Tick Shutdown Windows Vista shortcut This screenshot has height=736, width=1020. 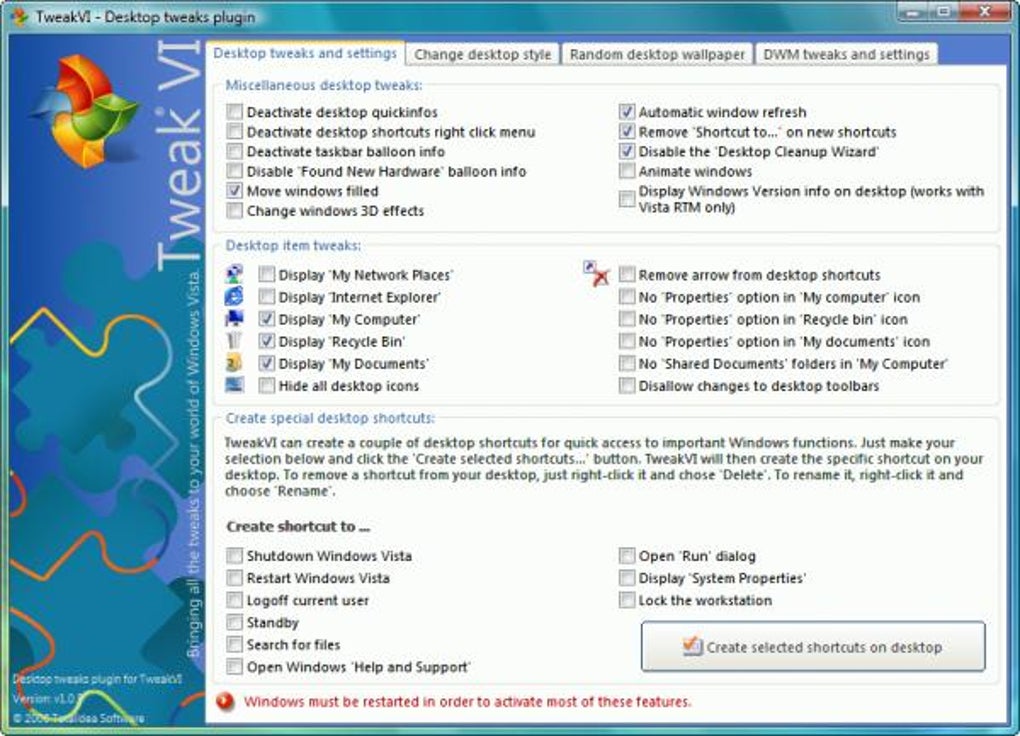(x=235, y=556)
